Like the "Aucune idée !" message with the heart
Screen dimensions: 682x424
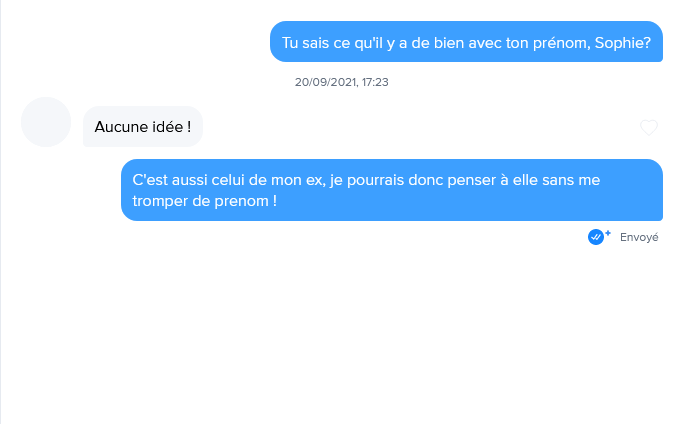[649, 128]
